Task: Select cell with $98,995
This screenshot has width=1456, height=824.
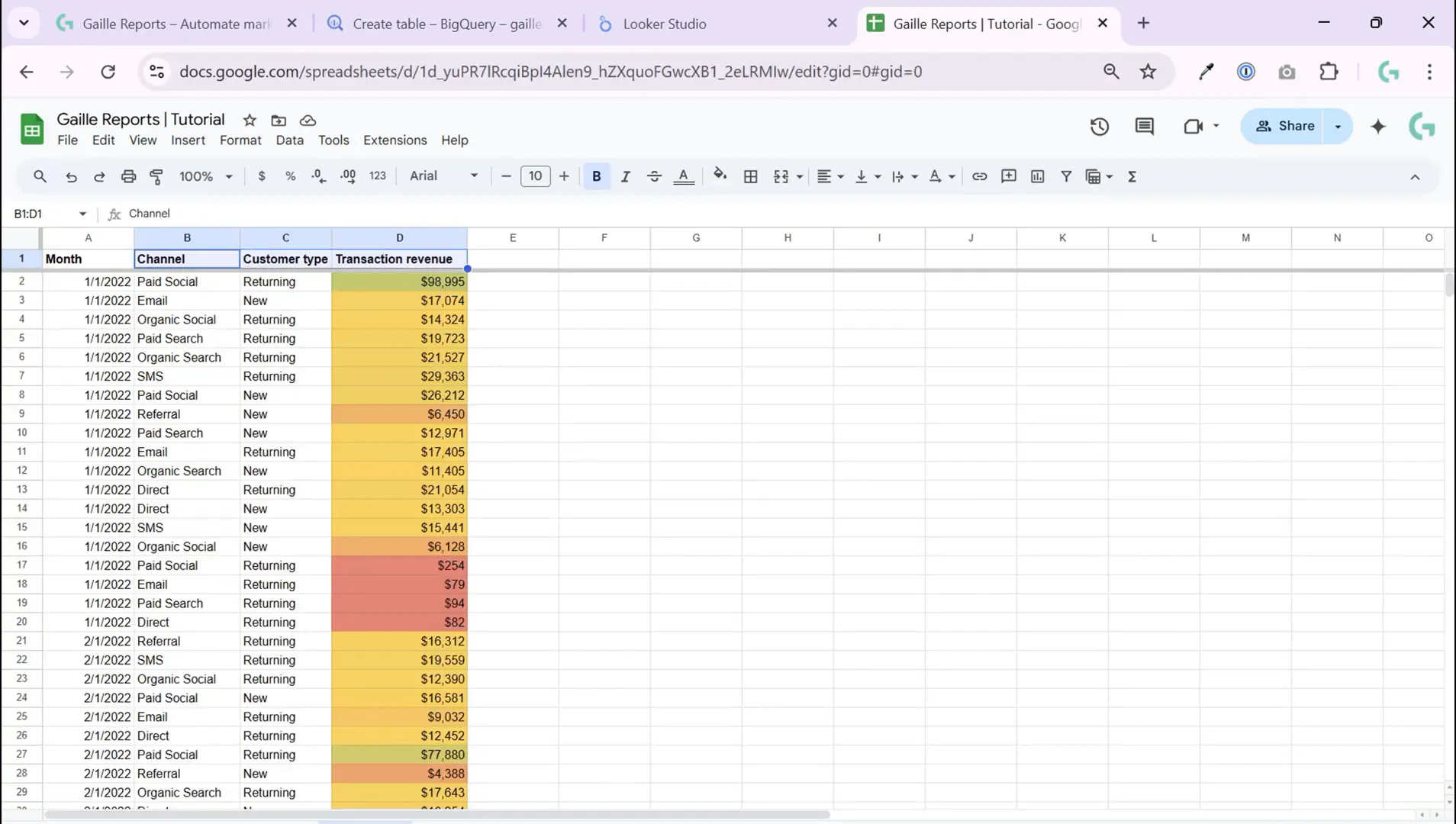Action: tap(399, 282)
